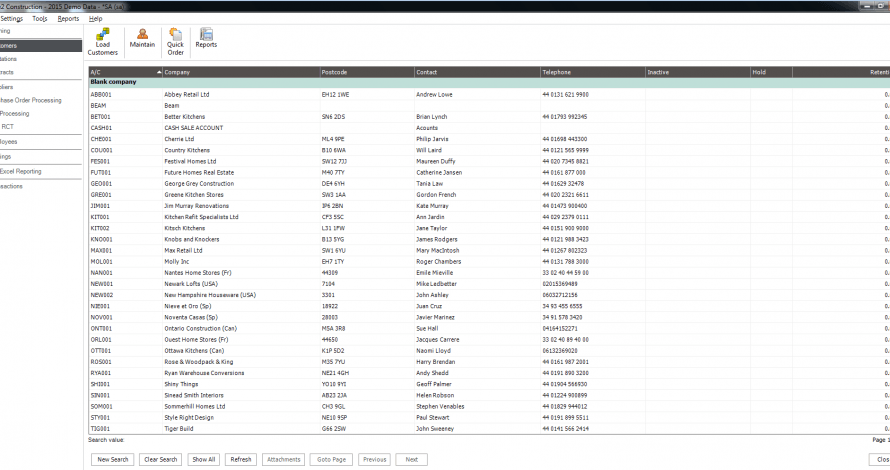The width and height of the screenshot is (890, 470).
Task: Select the Blank company group row
Action: [489, 82]
